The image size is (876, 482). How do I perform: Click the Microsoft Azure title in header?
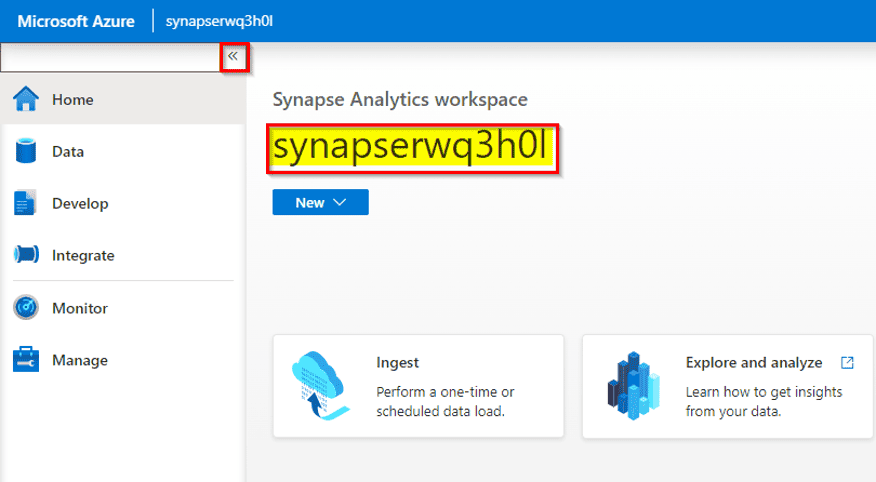(76, 21)
